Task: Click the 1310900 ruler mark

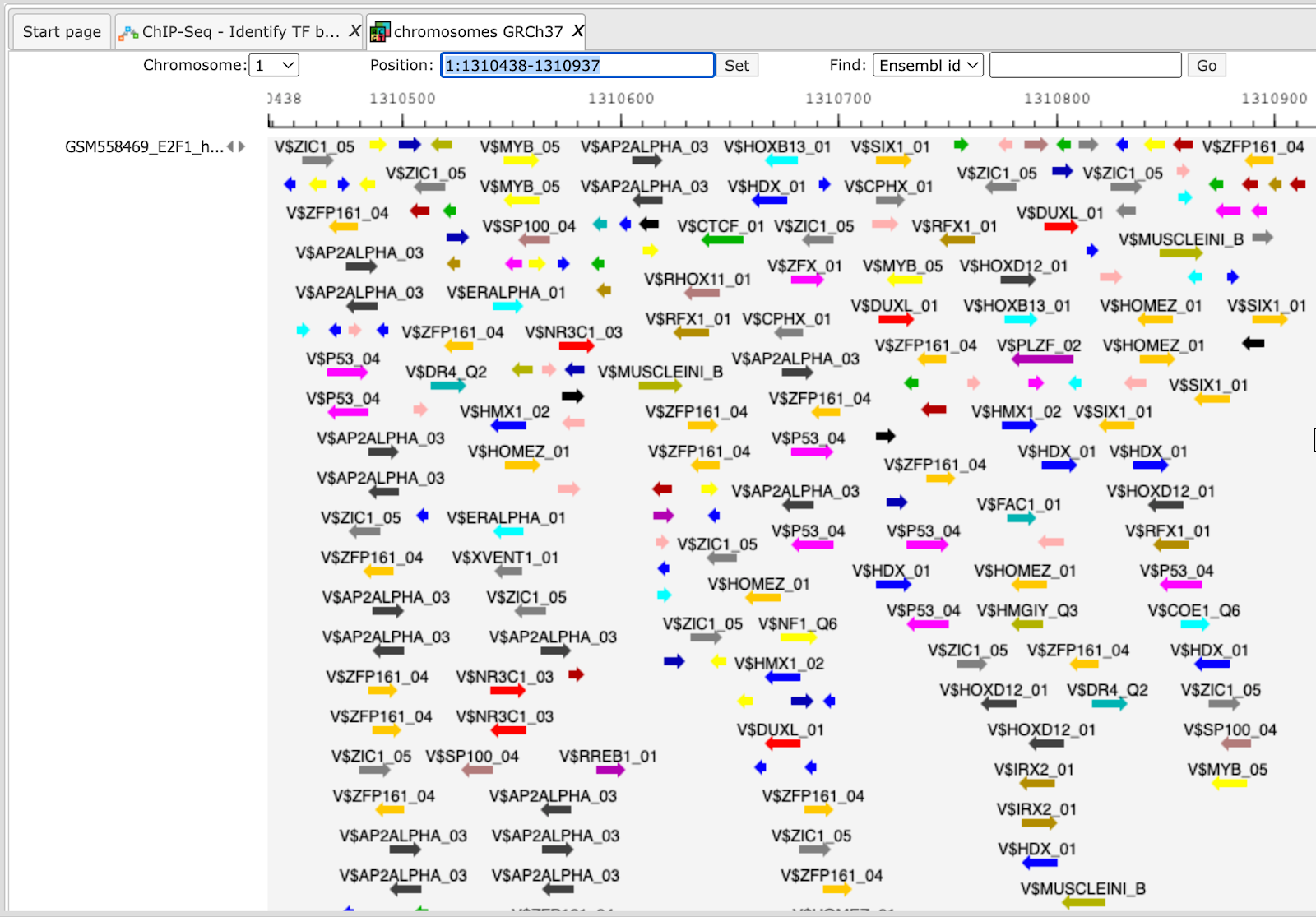Action: (x=1274, y=99)
